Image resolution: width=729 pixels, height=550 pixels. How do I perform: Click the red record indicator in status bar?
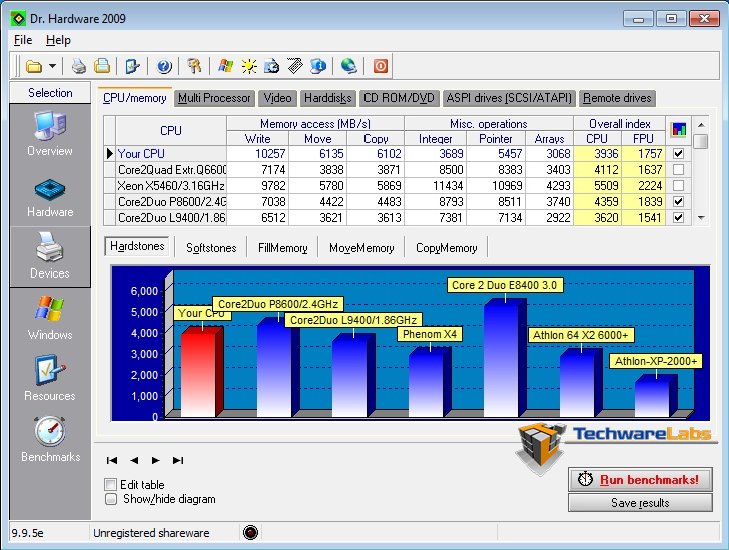click(x=250, y=532)
